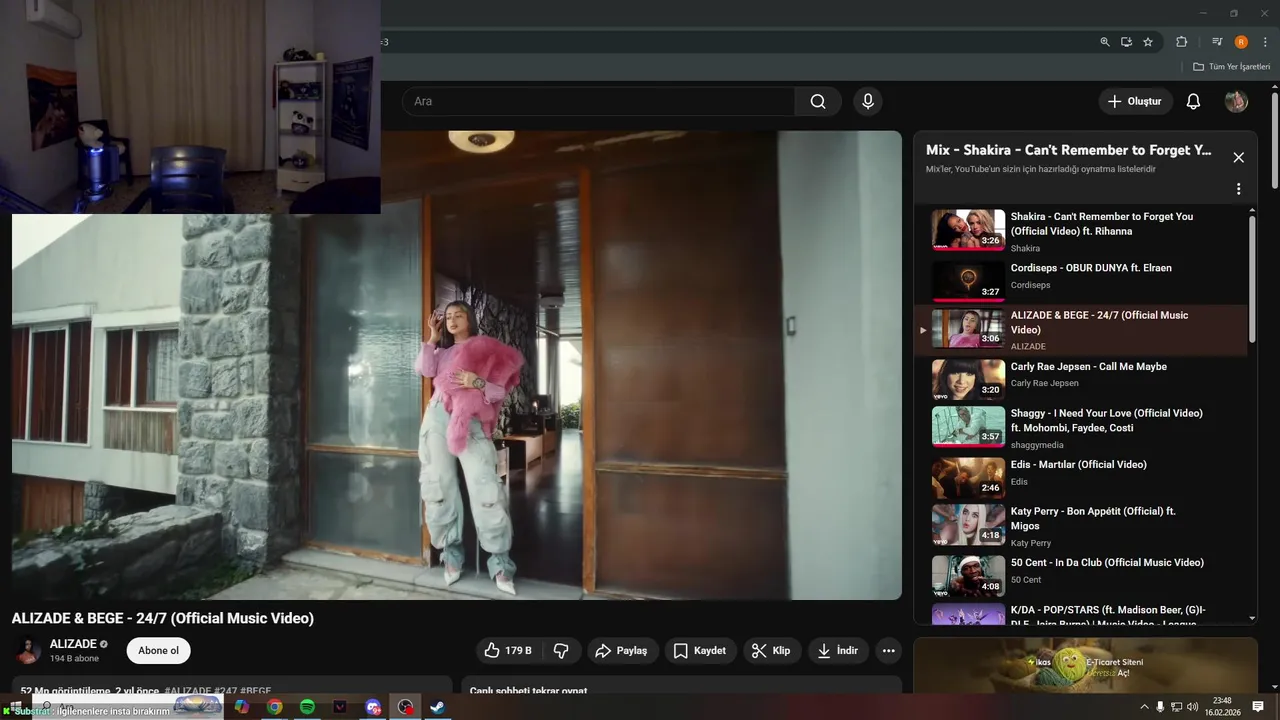
Task: Click the page vertical scrollbar
Action: (x=1275, y=140)
